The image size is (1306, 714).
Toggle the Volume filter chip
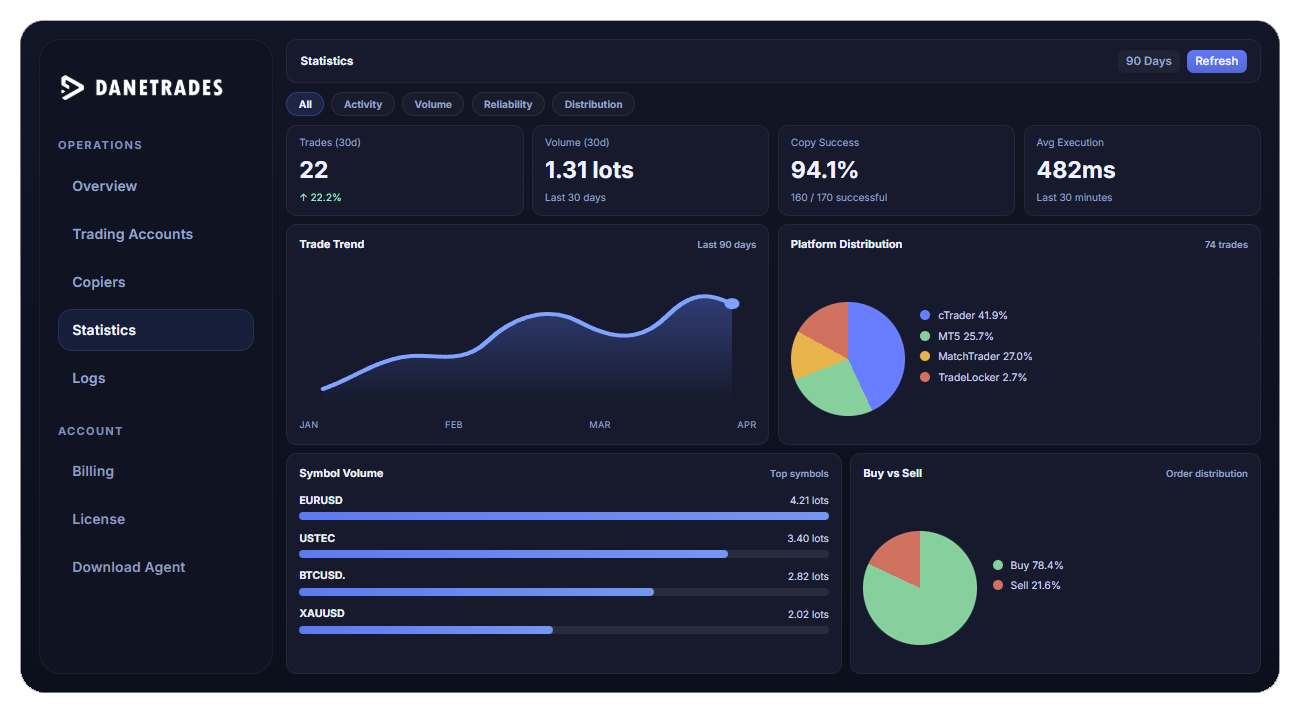(432, 104)
